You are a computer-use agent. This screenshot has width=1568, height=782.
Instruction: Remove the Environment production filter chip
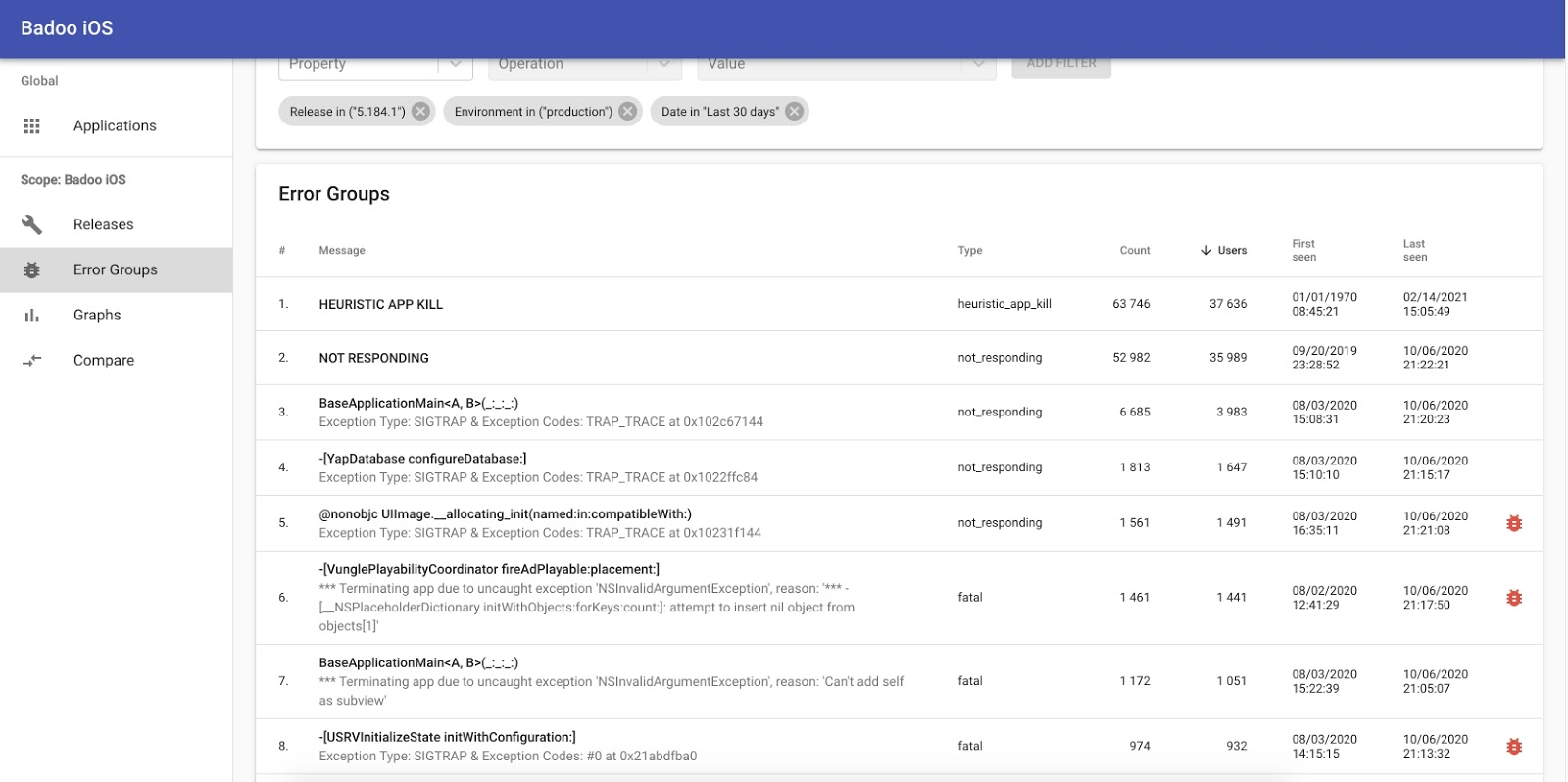(x=628, y=111)
